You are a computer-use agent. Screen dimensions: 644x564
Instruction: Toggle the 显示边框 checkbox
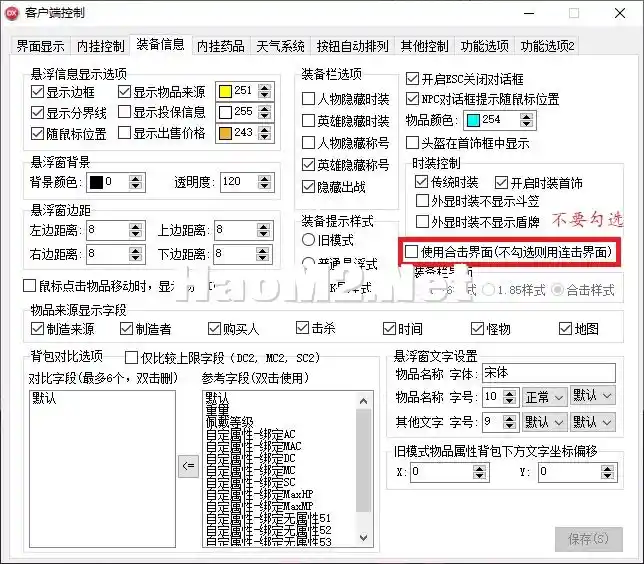[x=63, y=92]
